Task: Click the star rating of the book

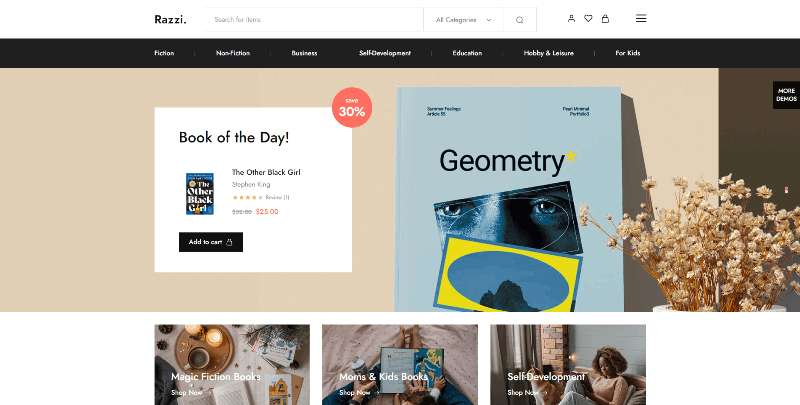Action: 247,197
